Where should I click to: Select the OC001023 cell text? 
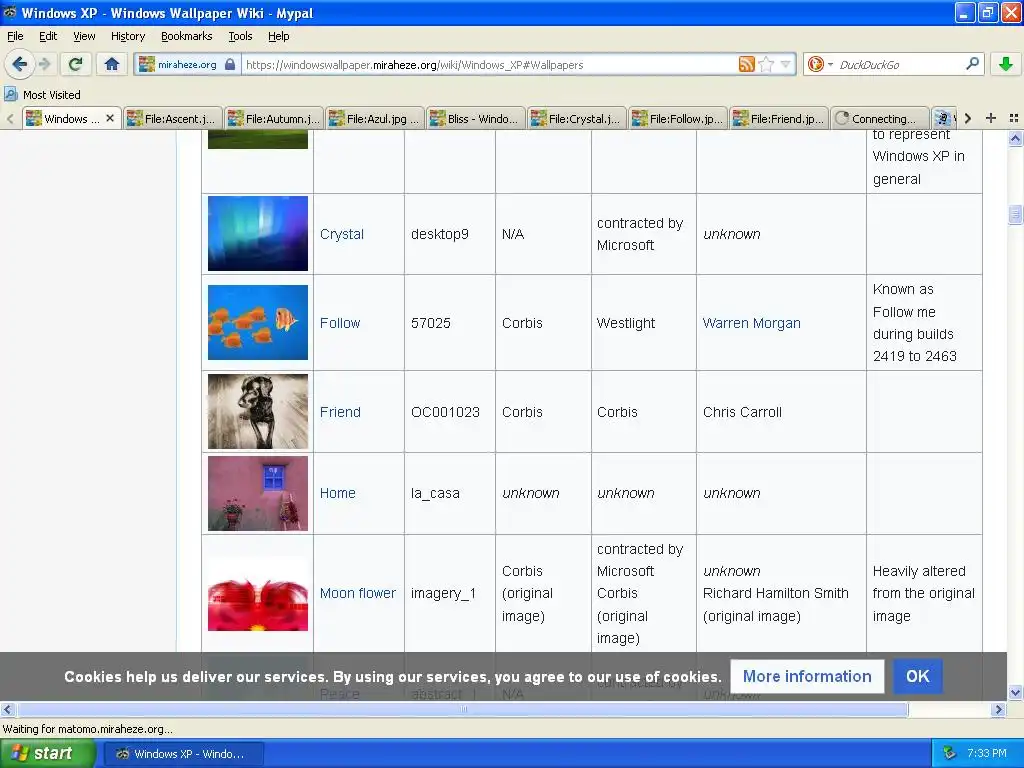point(445,412)
